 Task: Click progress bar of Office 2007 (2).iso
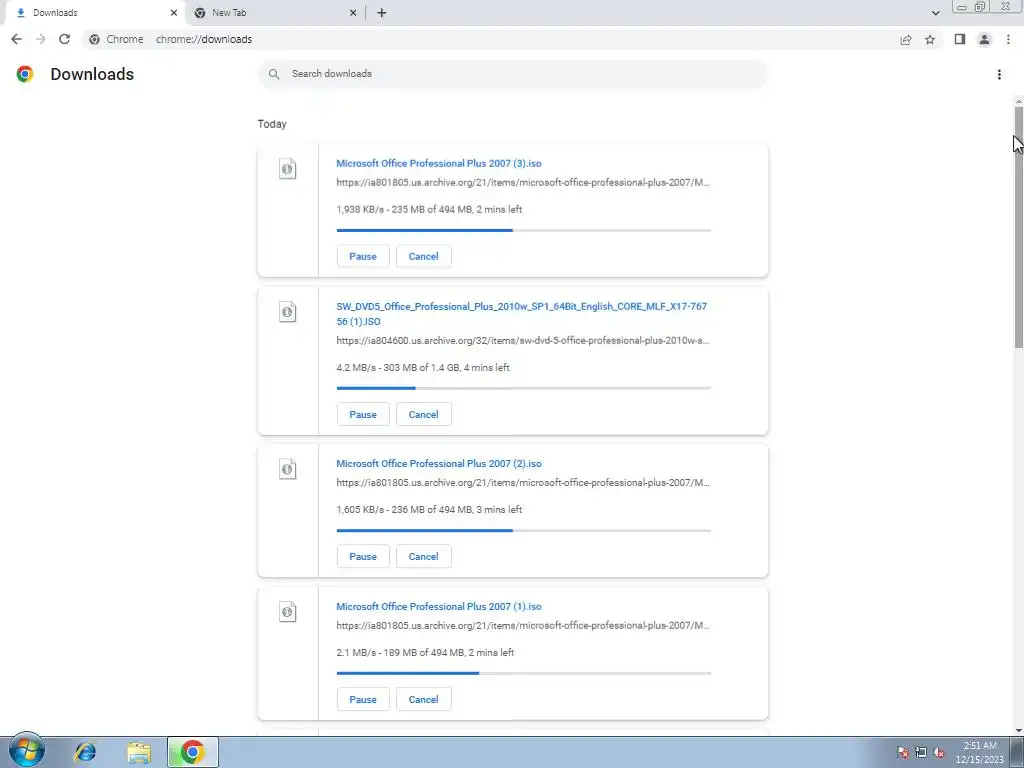click(x=524, y=530)
